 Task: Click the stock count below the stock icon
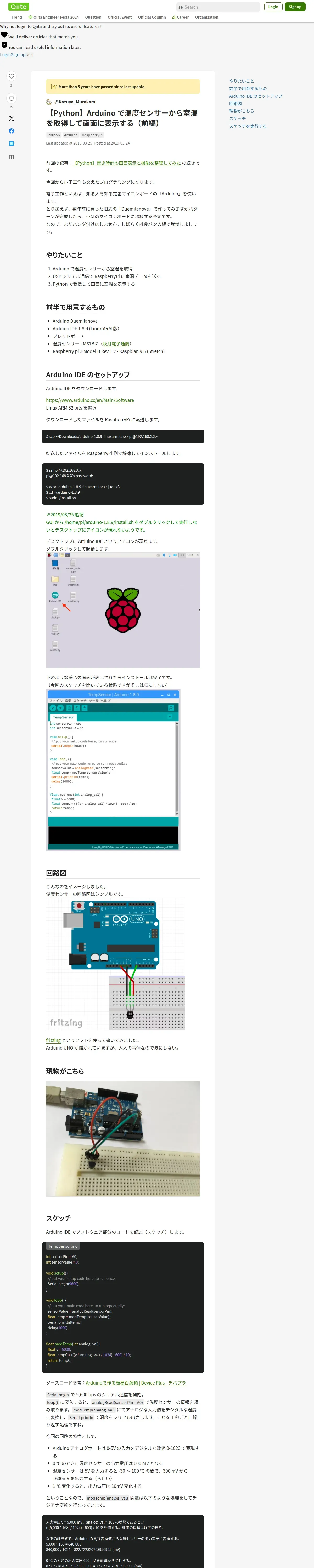tap(11, 107)
